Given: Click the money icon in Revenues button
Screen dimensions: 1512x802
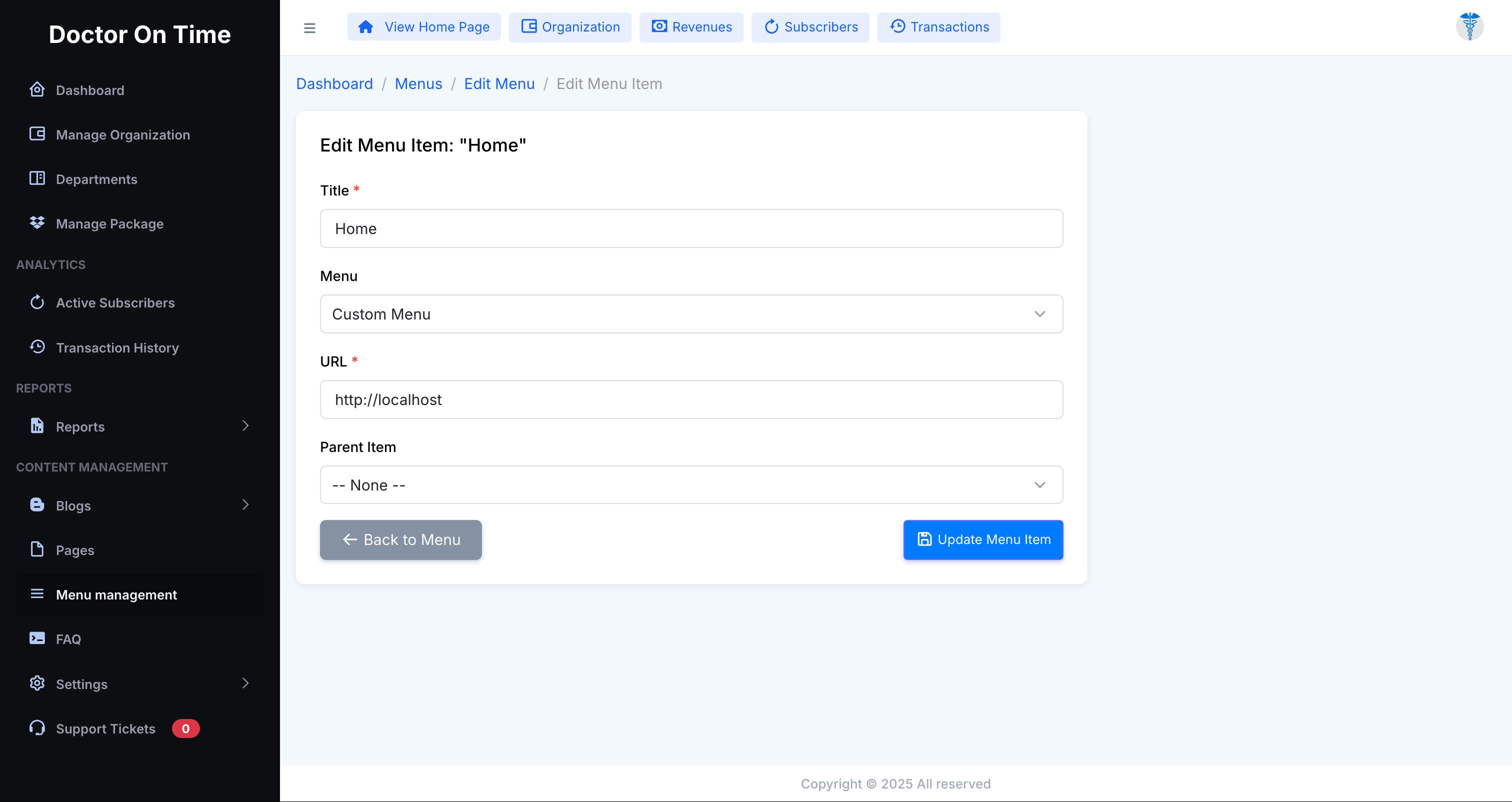Looking at the screenshot, I should pyautogui.click(x=659, y=26).
